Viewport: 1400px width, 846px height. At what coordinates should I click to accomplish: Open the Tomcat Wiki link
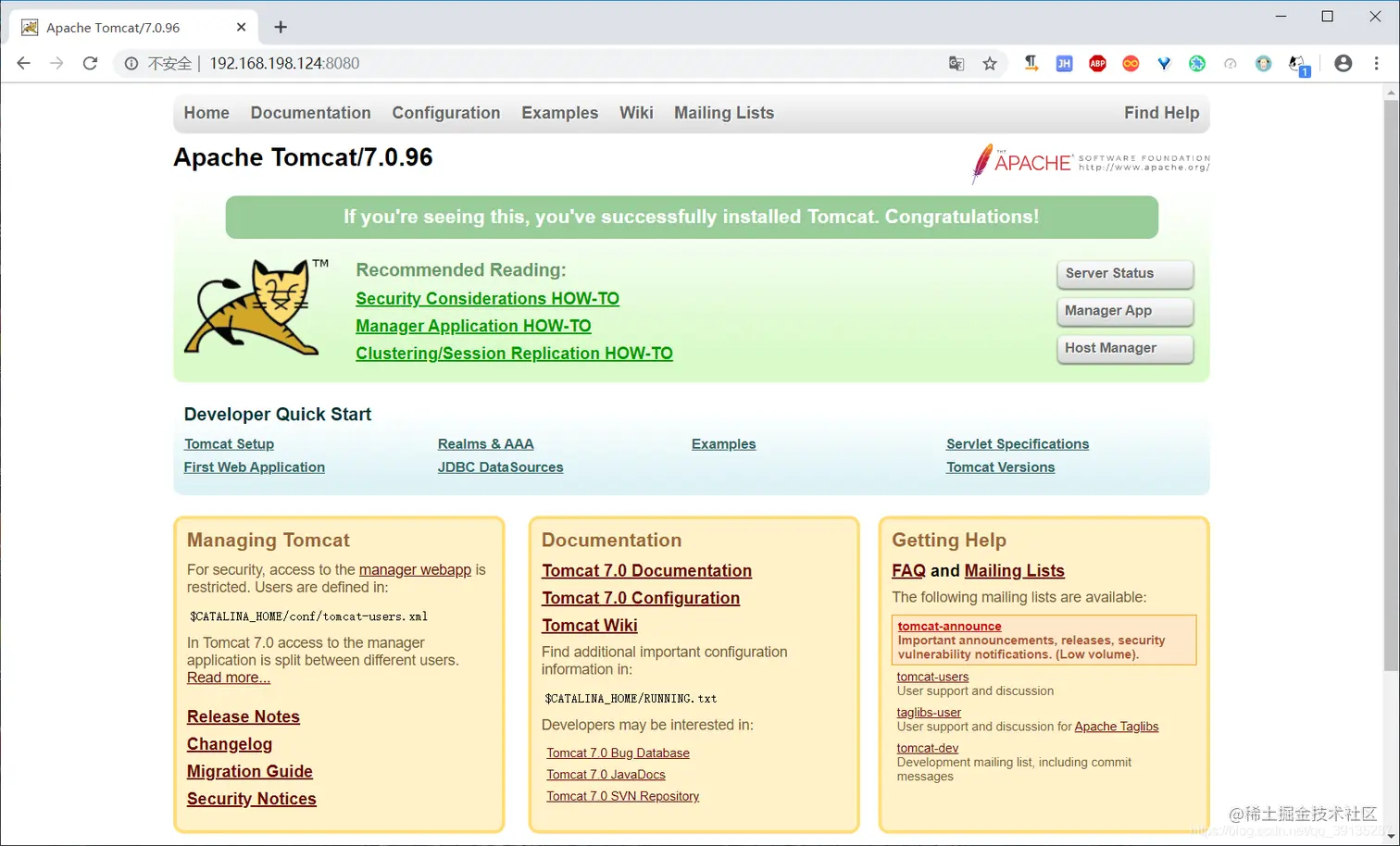[x=590, y=626]
